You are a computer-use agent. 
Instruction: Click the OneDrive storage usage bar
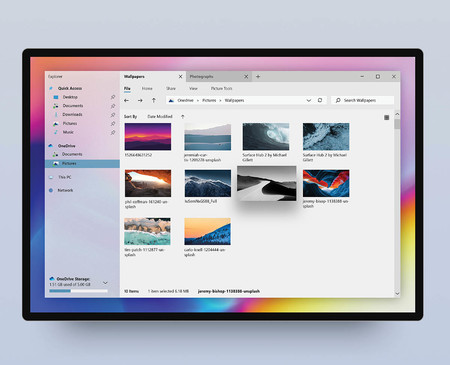pyautogui.click(x=78, y=291)
